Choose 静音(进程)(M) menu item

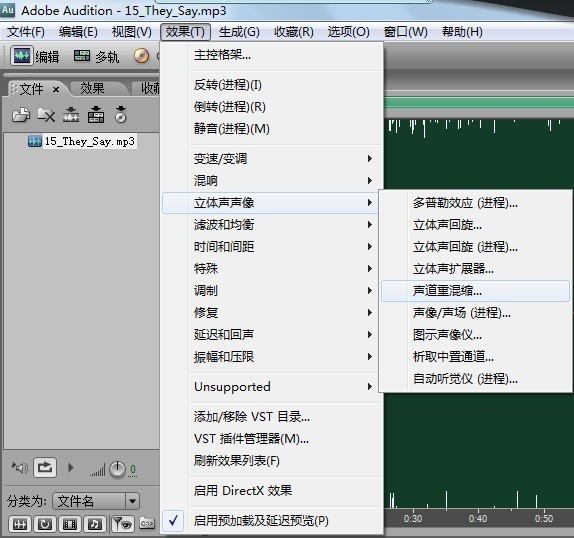click(273, 129)
